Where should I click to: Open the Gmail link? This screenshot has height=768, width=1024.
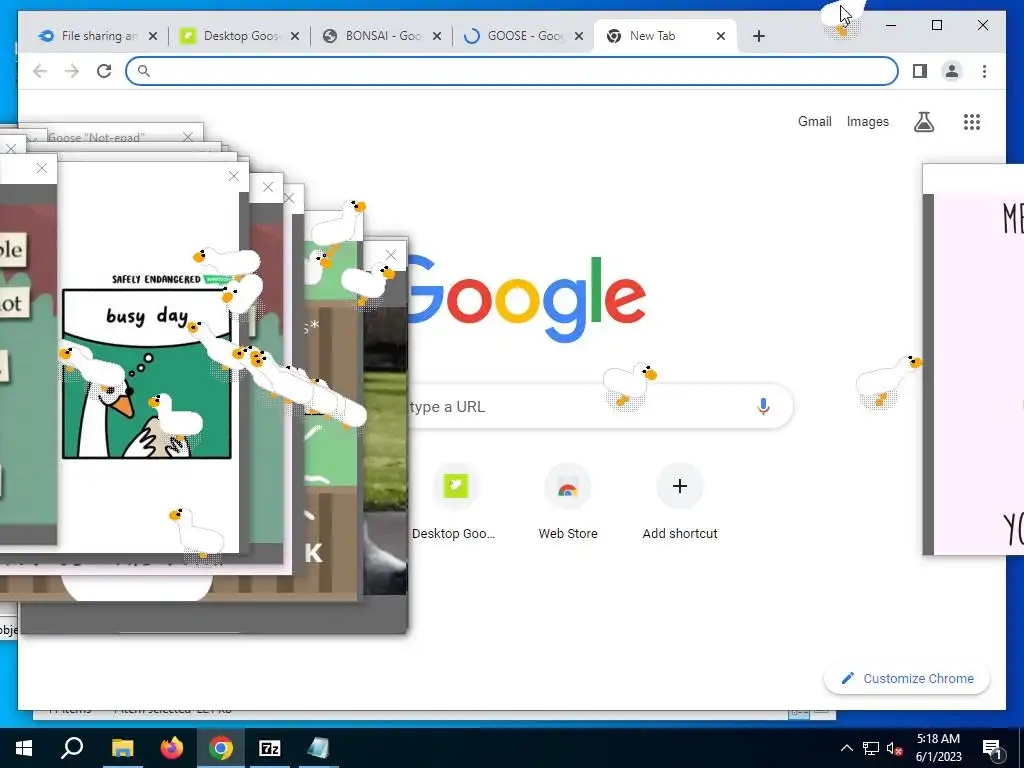[814, 121]
